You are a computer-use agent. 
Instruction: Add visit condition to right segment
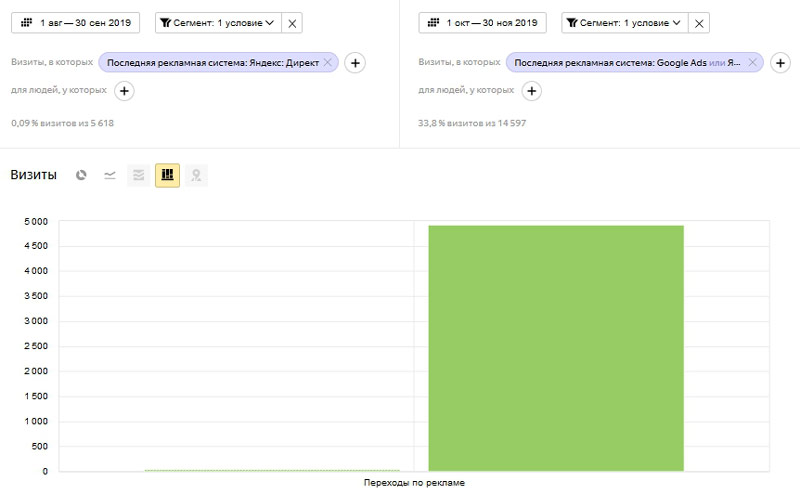point(778,63)
